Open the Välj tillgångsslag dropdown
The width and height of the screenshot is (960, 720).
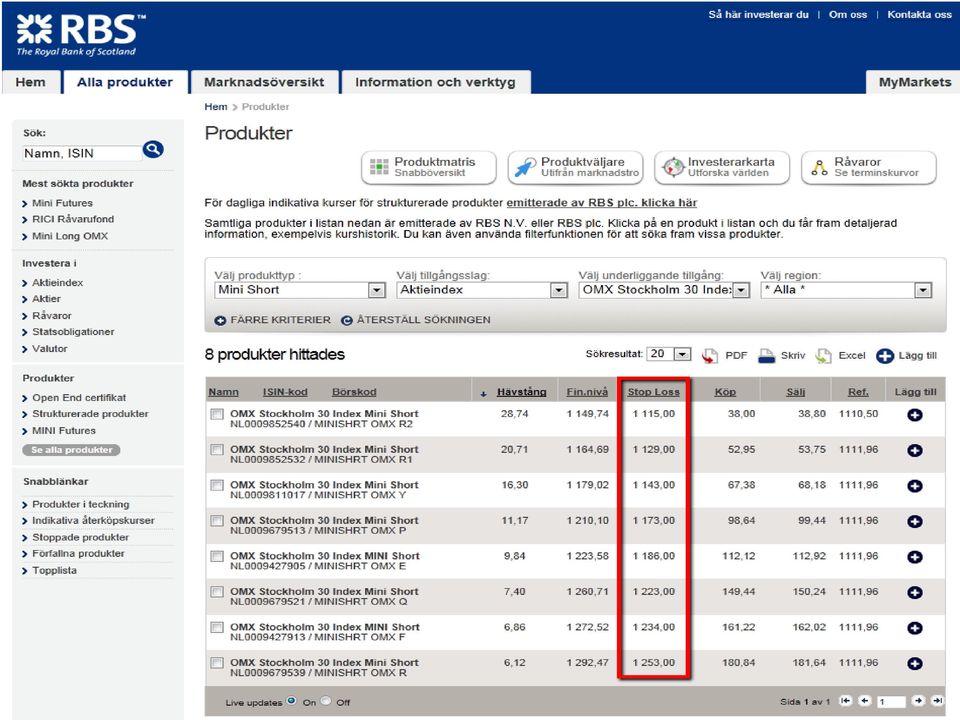[x=482, y=290]
